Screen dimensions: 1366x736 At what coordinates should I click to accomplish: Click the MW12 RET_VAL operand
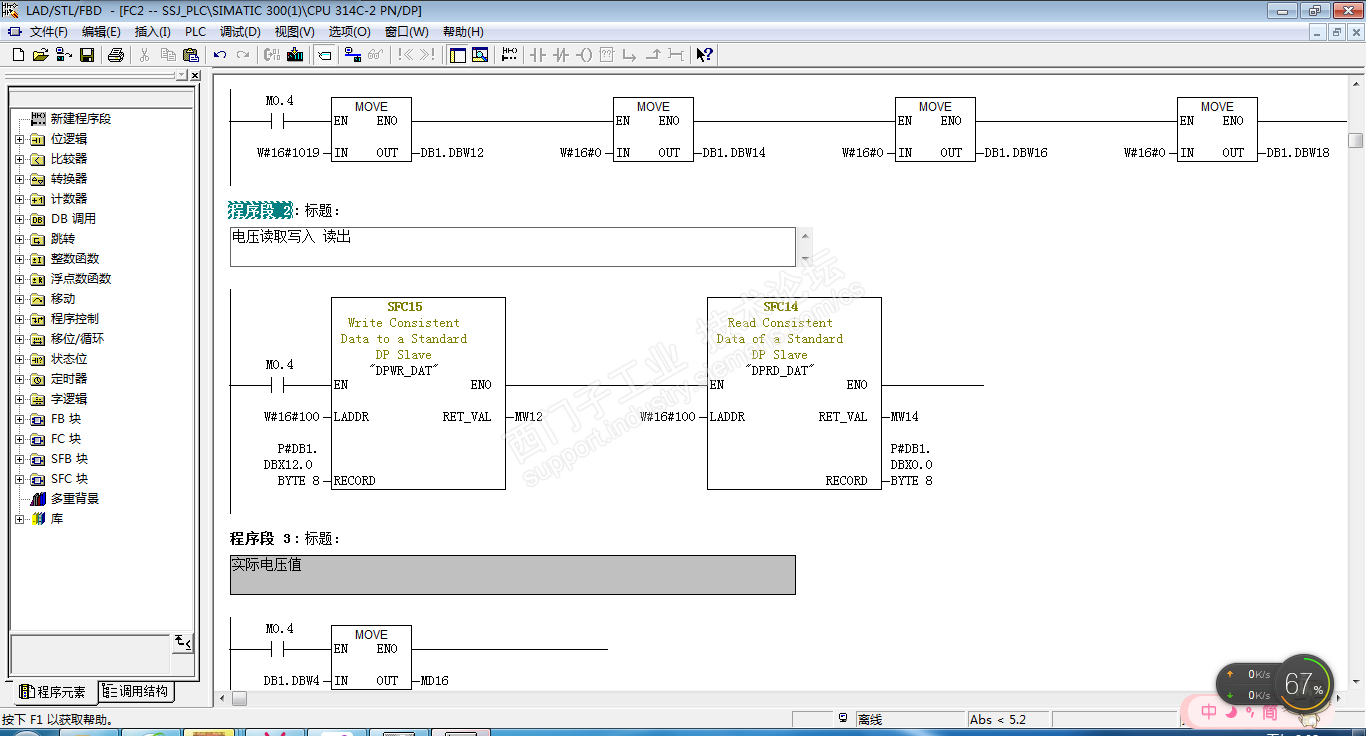[x=528, y=417]
